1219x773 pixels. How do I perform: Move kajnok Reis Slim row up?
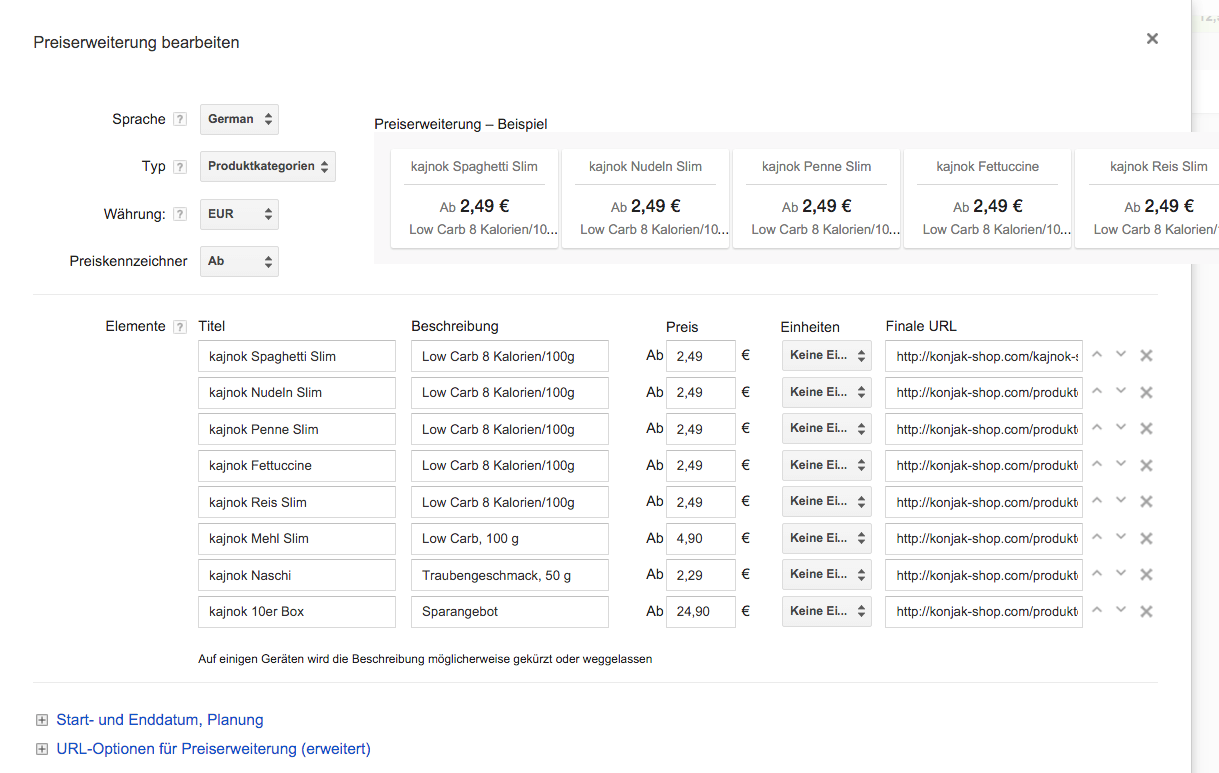(x=1097, y=501)
